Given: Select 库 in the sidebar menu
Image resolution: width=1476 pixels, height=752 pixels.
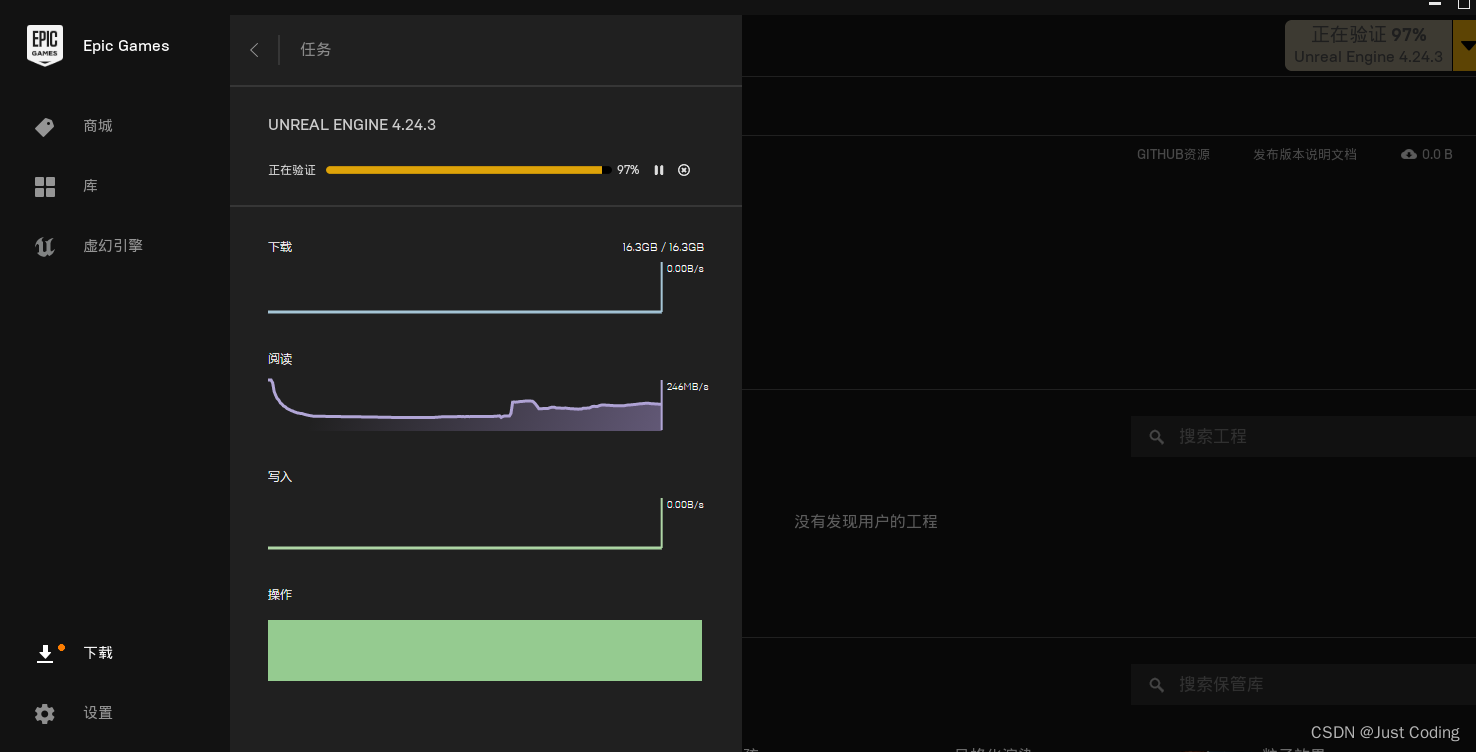Looking at the screenshot, I should point(90,186).
